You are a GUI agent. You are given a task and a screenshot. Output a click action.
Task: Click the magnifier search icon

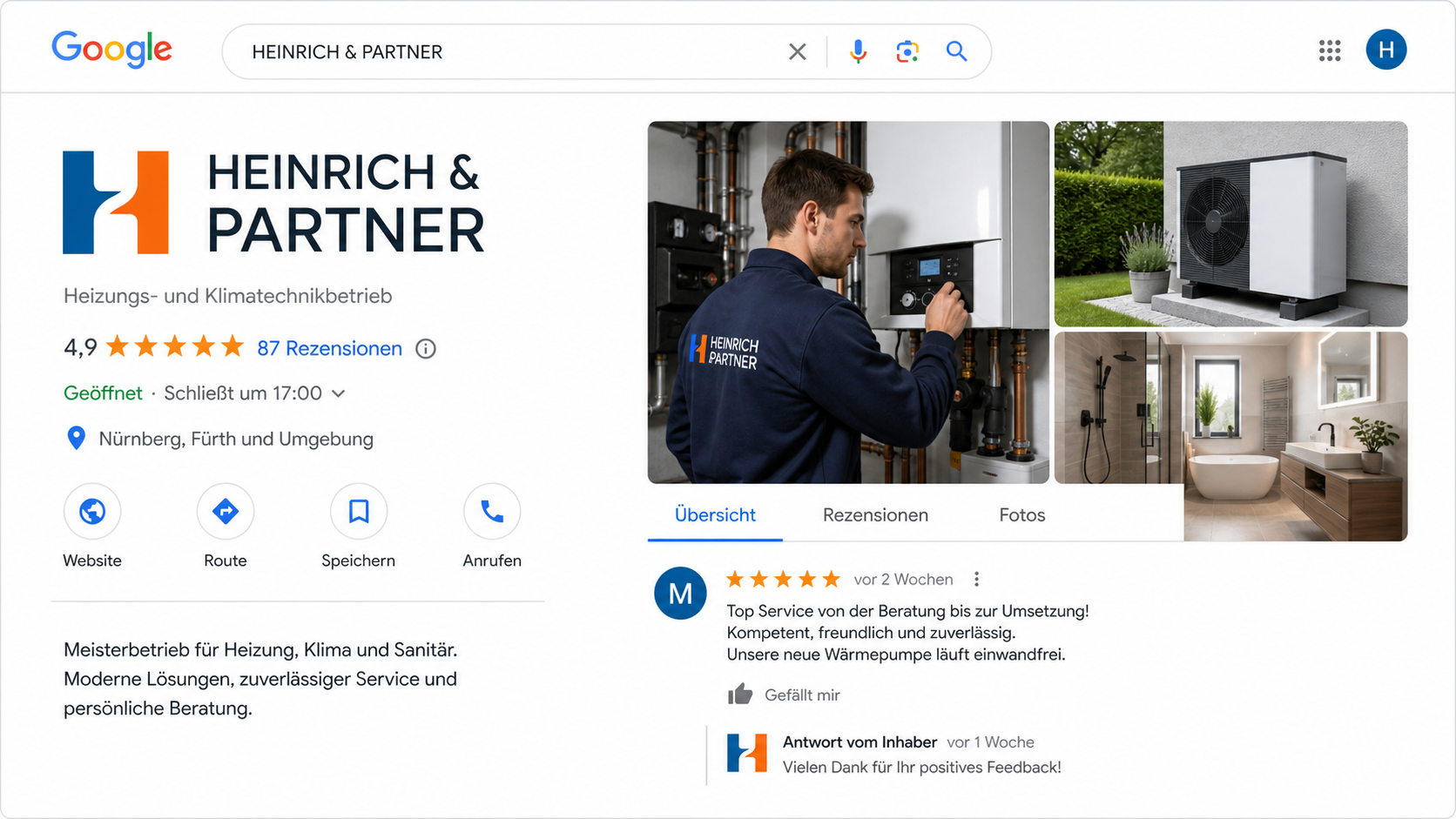click(x=956, y=52)
